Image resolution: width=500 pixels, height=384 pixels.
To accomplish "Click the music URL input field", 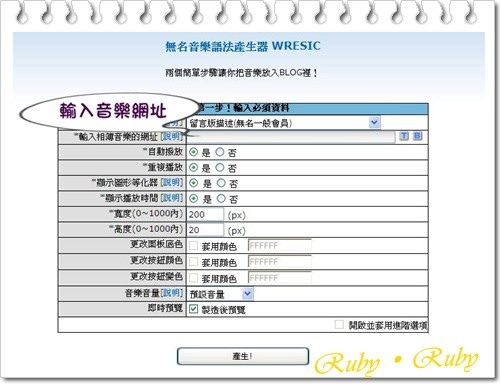I will point(291,136).
